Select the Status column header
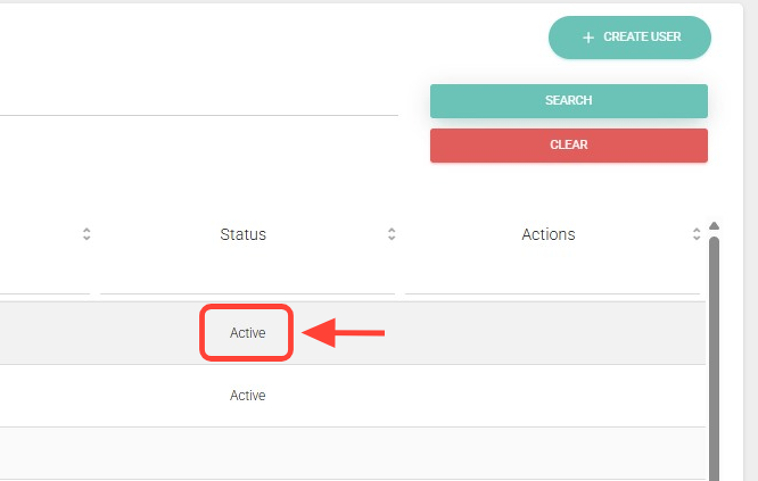The image size is (758, 481). tap(243, 234)
